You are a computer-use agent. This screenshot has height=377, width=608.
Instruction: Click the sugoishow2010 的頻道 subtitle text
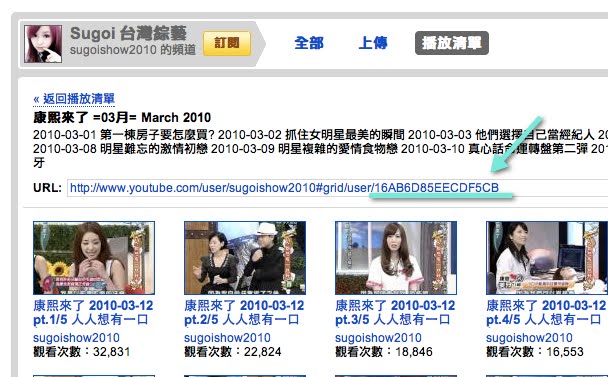click(133, 50)
